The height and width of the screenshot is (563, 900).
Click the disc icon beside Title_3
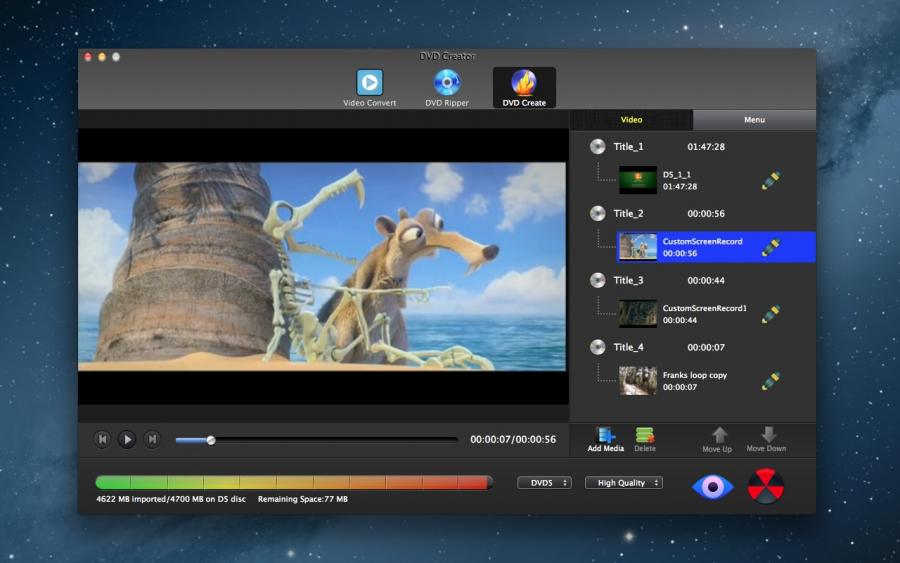(598, 280)
